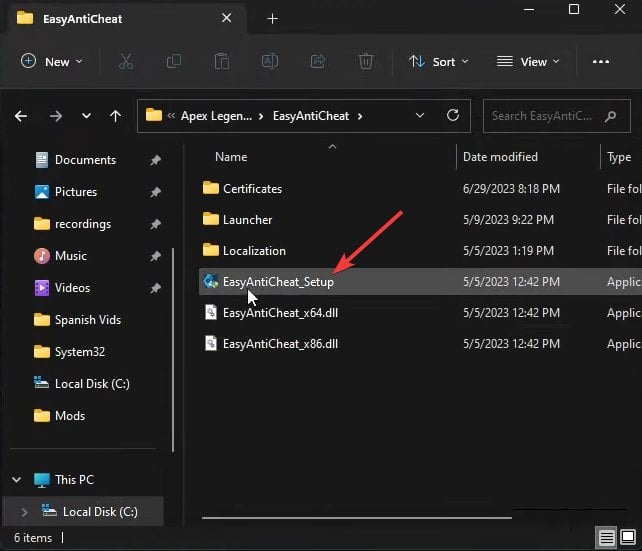
Task: Click the Copy icon in toolbar
Action: point(174,62)
